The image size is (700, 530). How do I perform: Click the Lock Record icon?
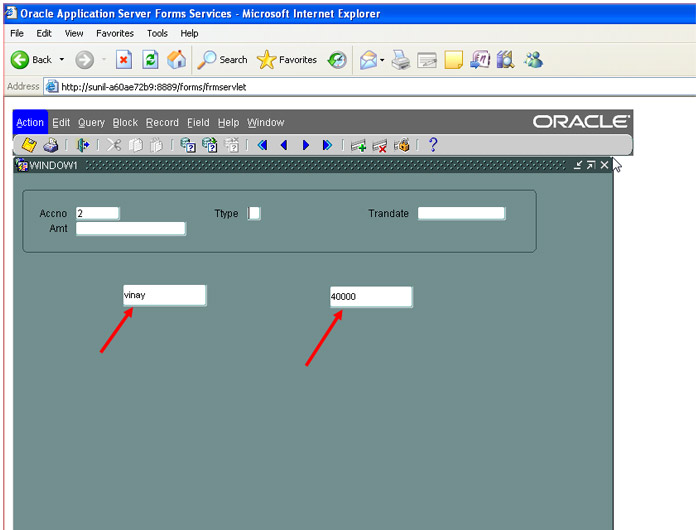[401, 145]
